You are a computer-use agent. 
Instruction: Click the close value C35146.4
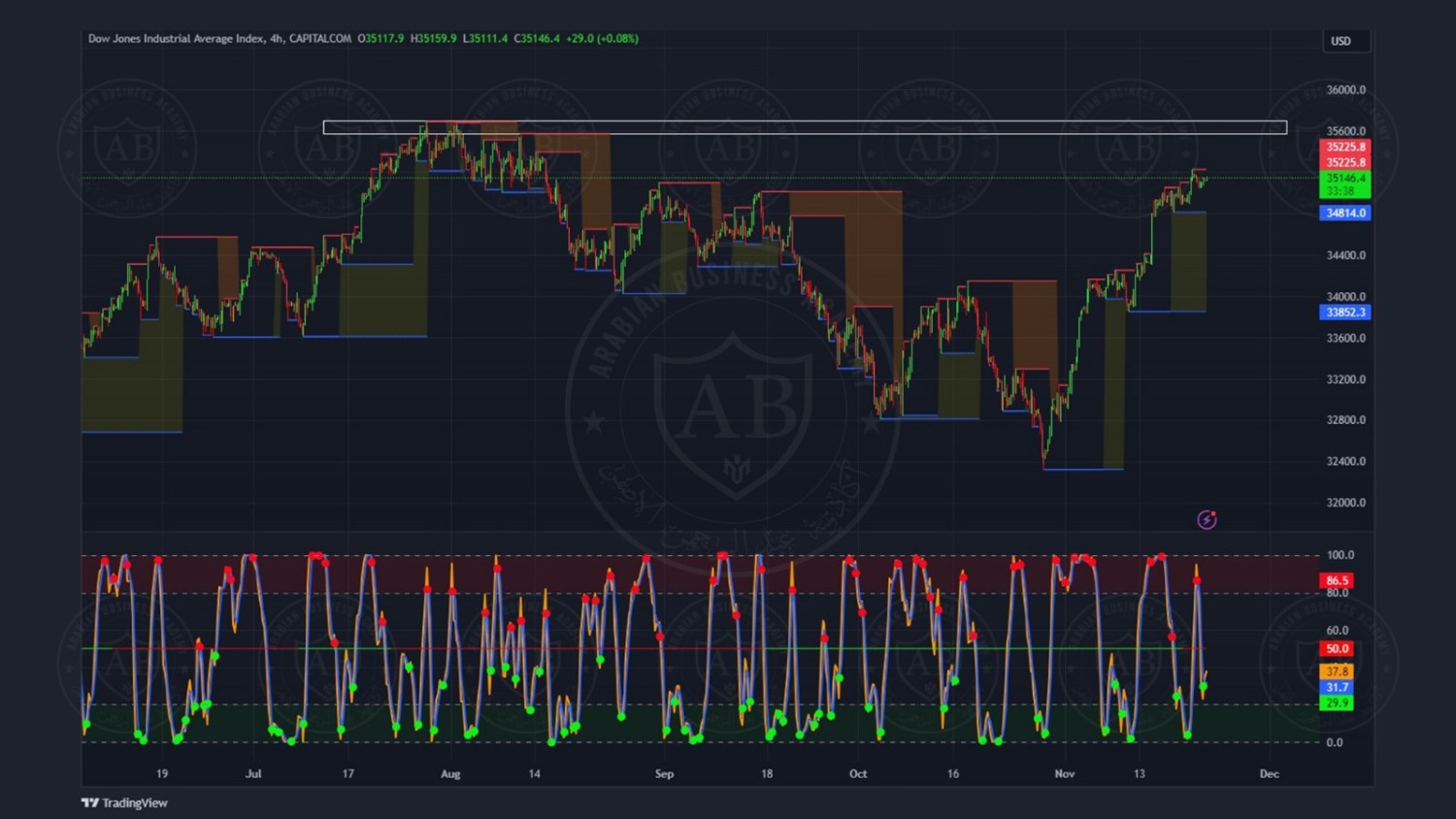pyautogui.click(x=537, y=39)
